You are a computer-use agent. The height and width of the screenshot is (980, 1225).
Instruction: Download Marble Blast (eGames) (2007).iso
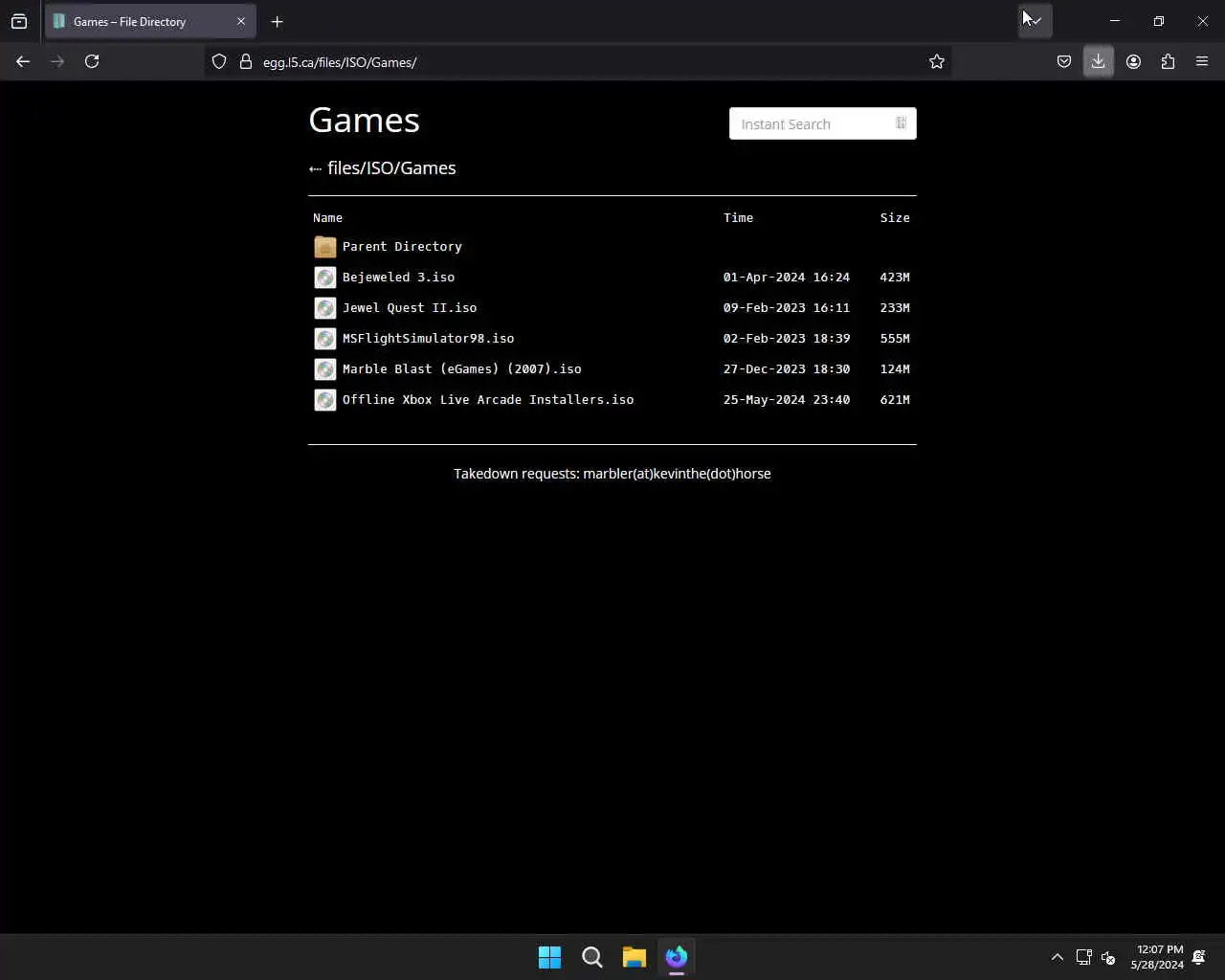(x=462, y=368)
